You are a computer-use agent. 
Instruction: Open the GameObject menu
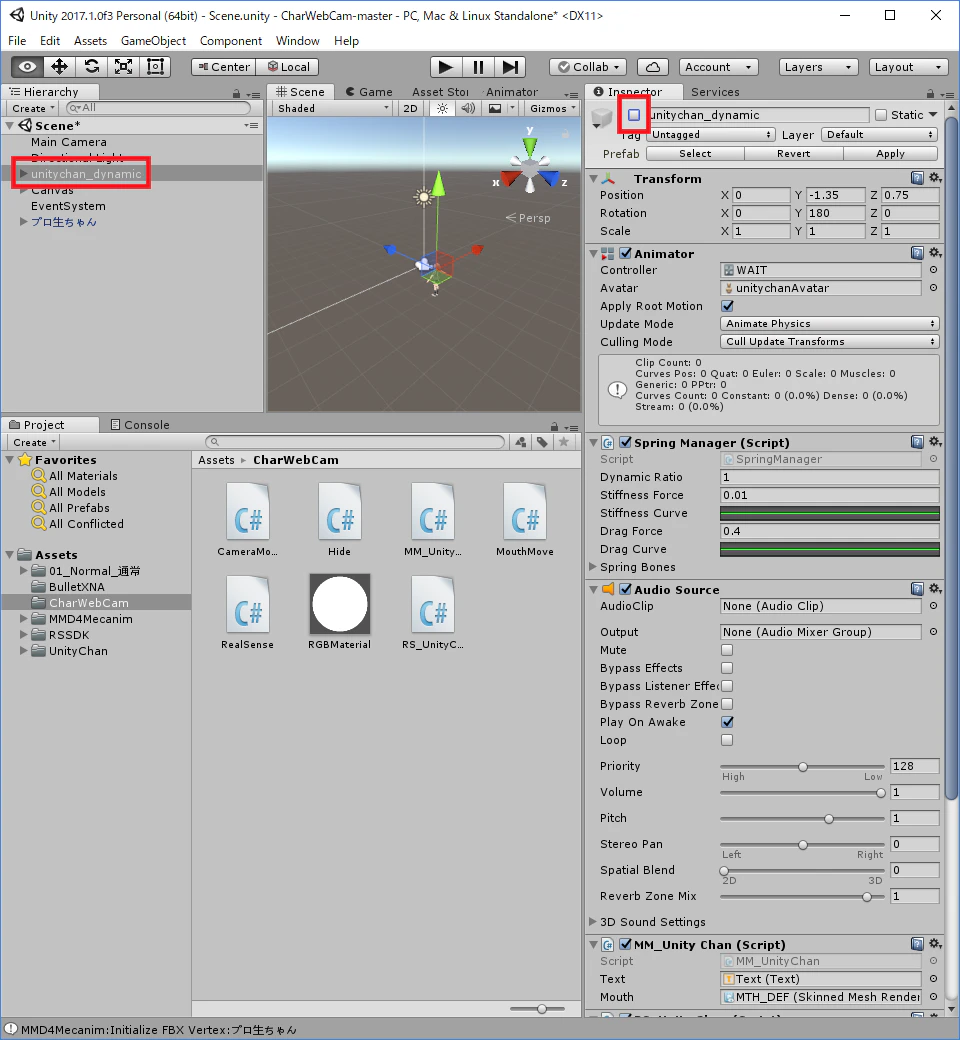(153, 40)
